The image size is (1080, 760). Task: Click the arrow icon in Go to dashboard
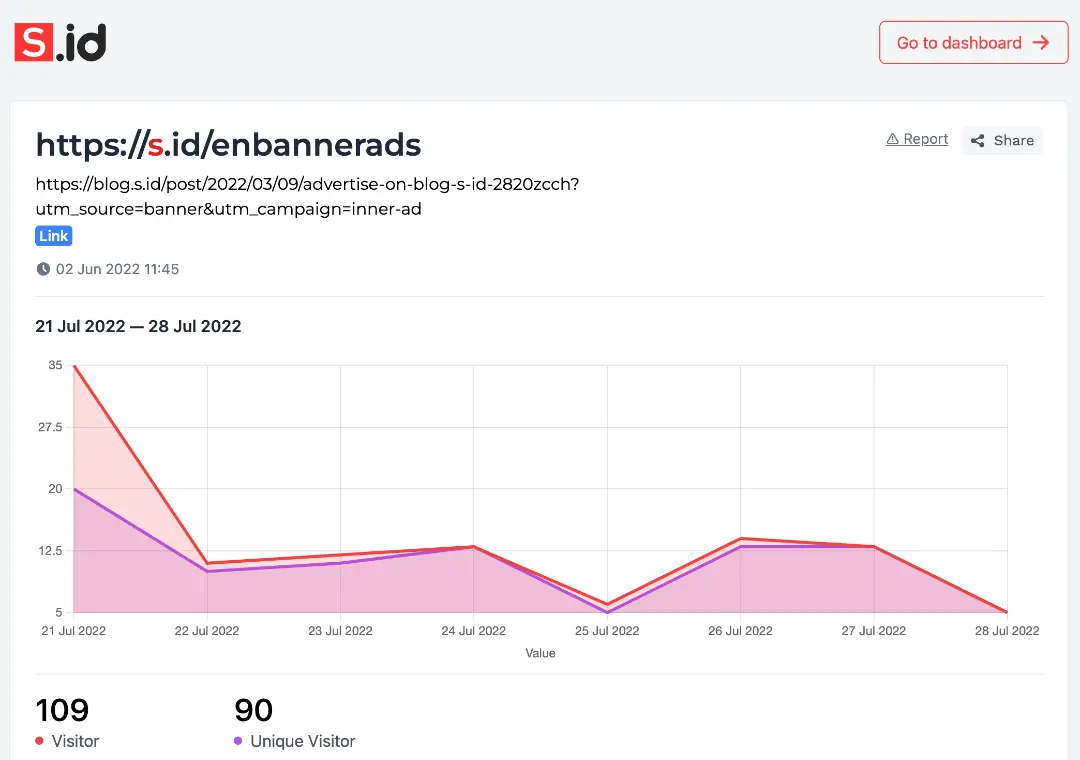1041,43
